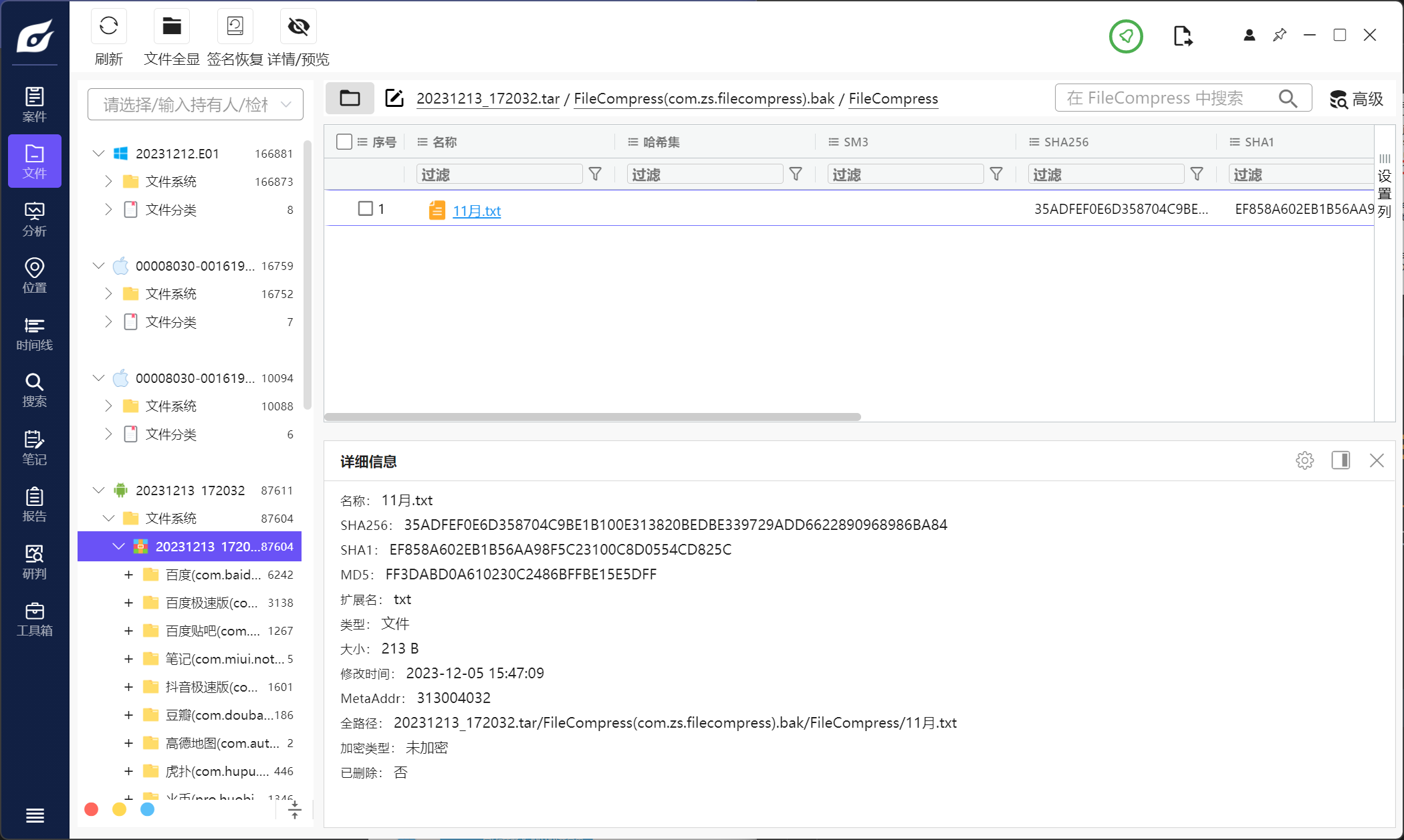The image size is (1404, 840).
Task: Go to 位置 location sidebar view
Action: [x=34, y=276]
